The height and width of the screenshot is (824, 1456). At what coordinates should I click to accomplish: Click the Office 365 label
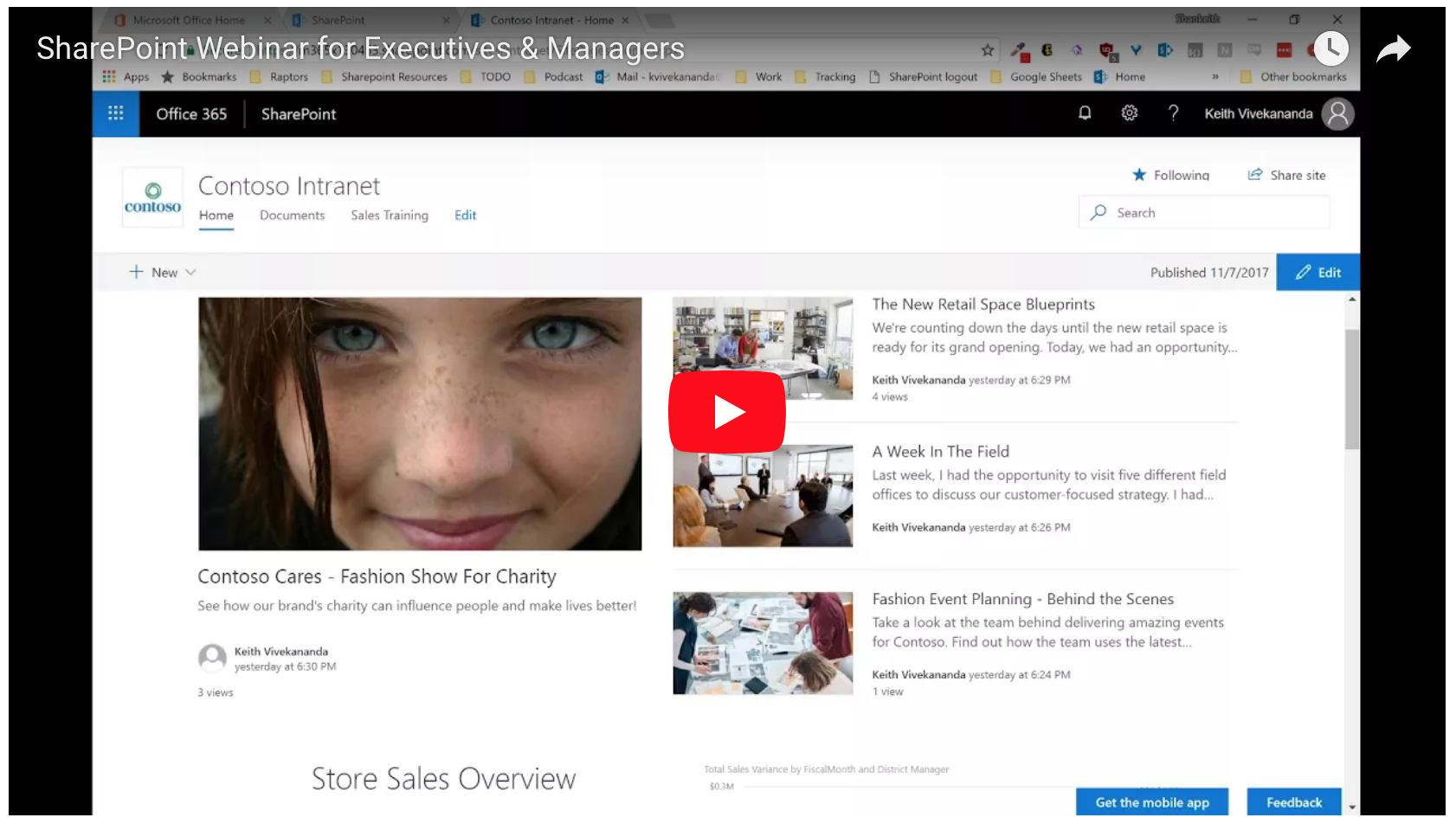point(191,114)
